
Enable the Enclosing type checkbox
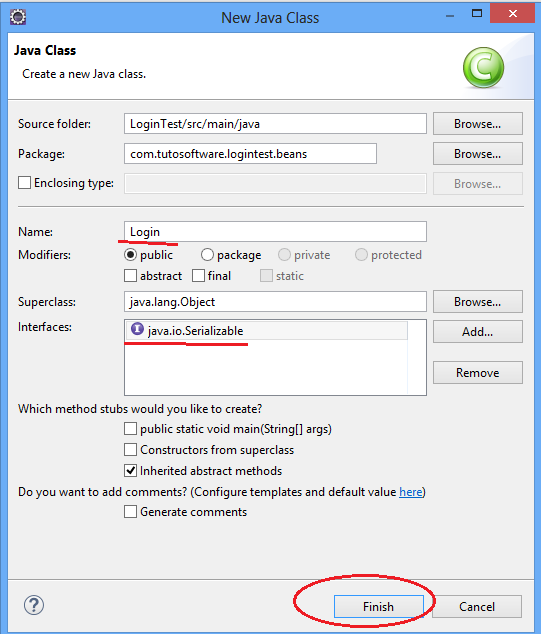[x=24, y=183]
